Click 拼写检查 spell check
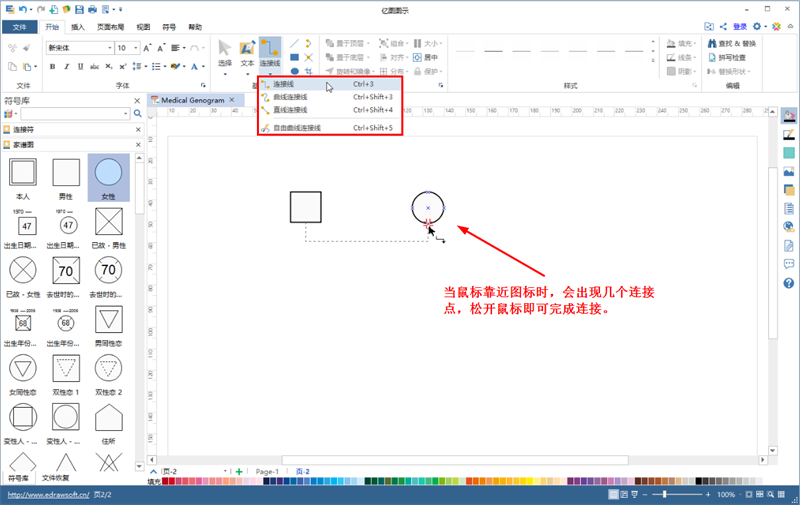Image resolution: width=800 pixels, height=505 pixels. coord(727,58)
